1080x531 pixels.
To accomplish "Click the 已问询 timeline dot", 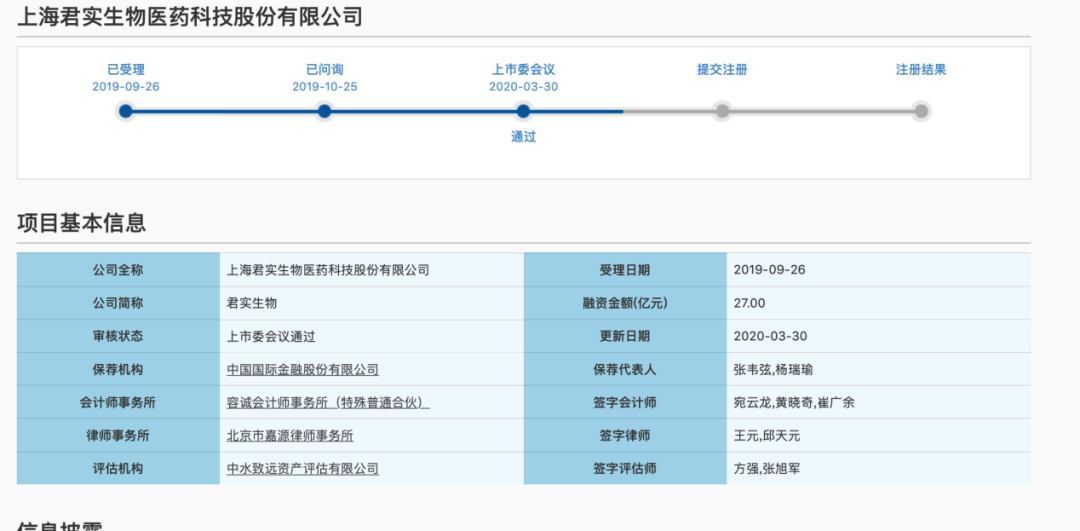I will click(x=324, y=111).
